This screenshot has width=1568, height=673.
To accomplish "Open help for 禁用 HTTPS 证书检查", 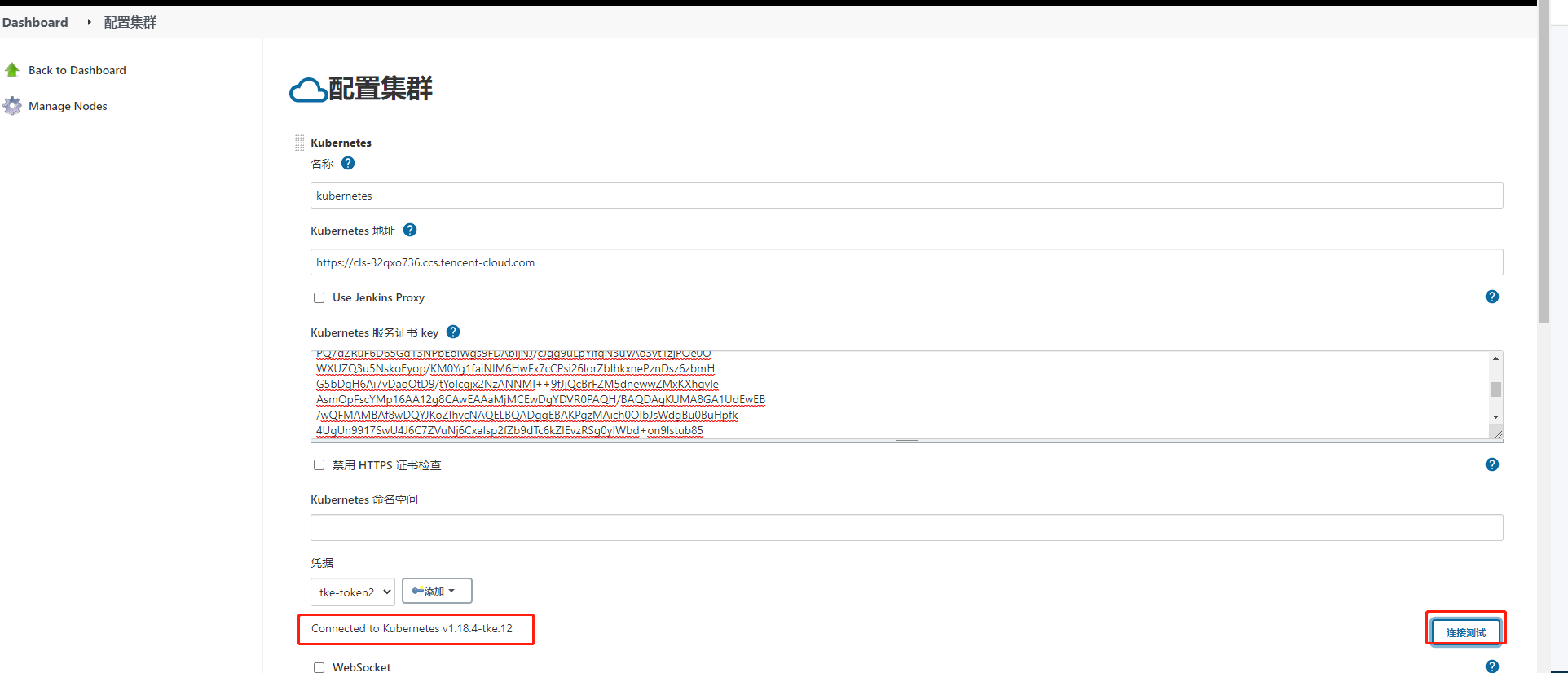I will (x=1491, y=464).
